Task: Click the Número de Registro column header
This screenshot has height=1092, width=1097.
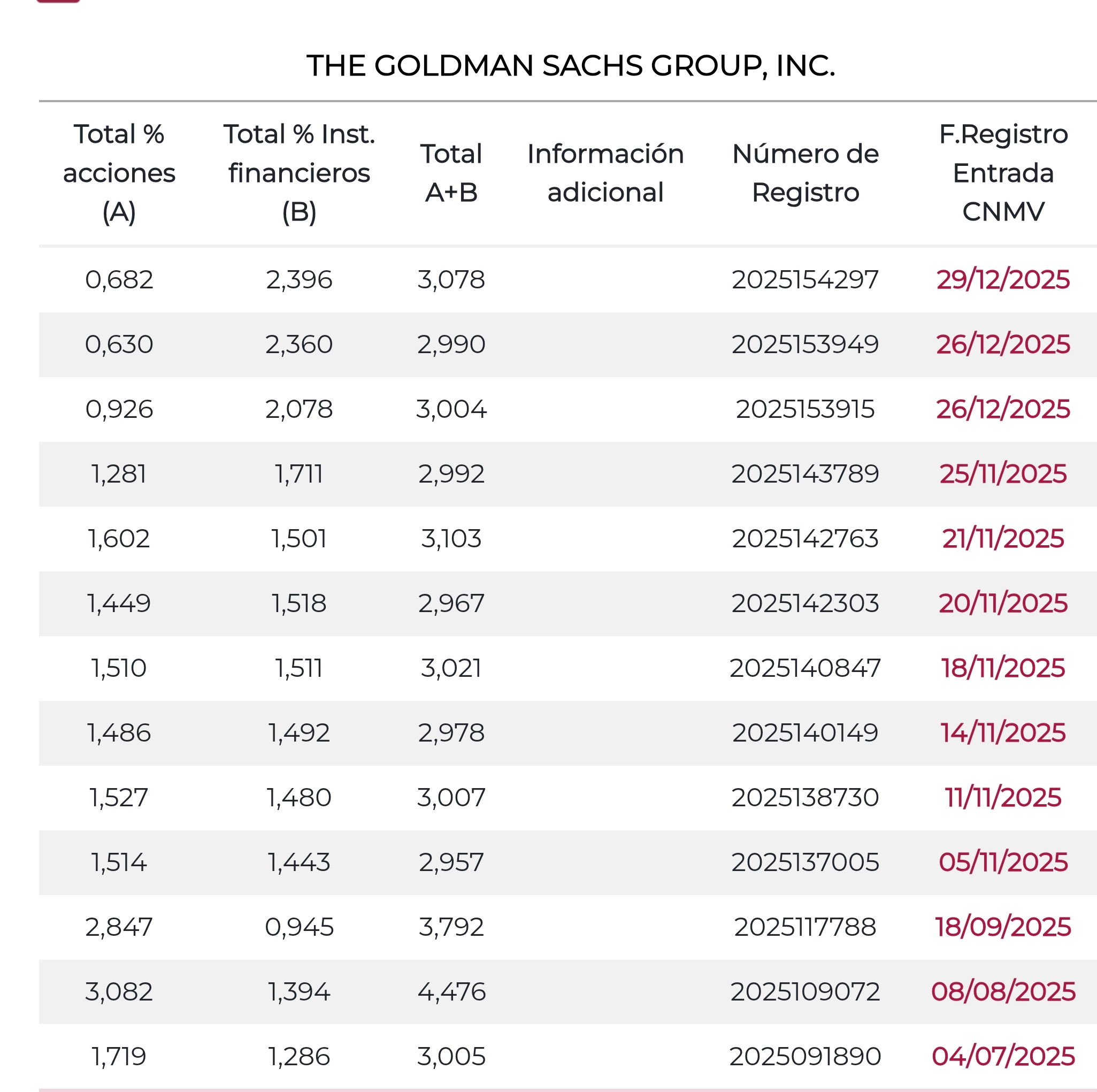Action: tap(805, 173)
